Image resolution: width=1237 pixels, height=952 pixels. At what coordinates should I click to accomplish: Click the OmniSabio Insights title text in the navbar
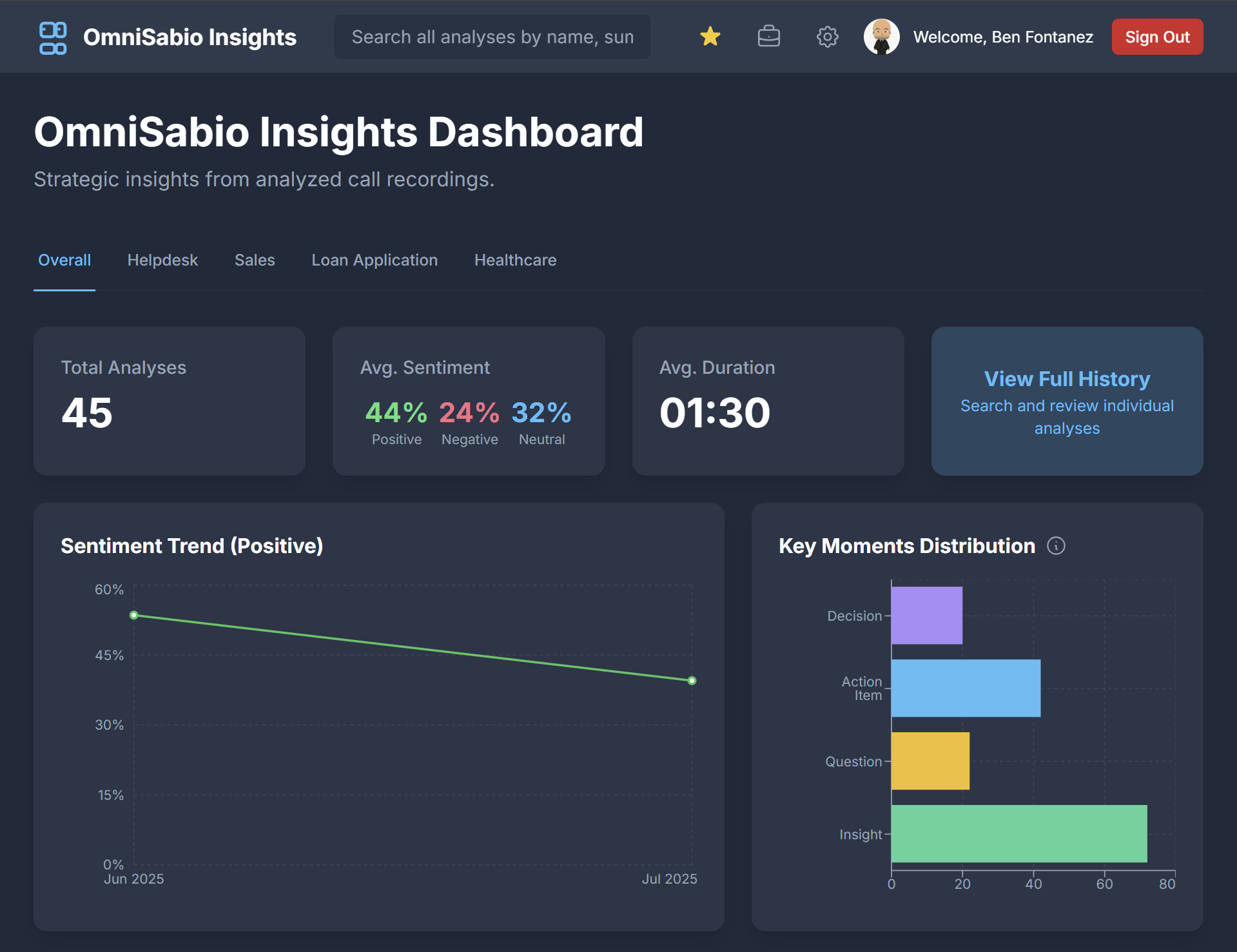click(x=190, y=37)
